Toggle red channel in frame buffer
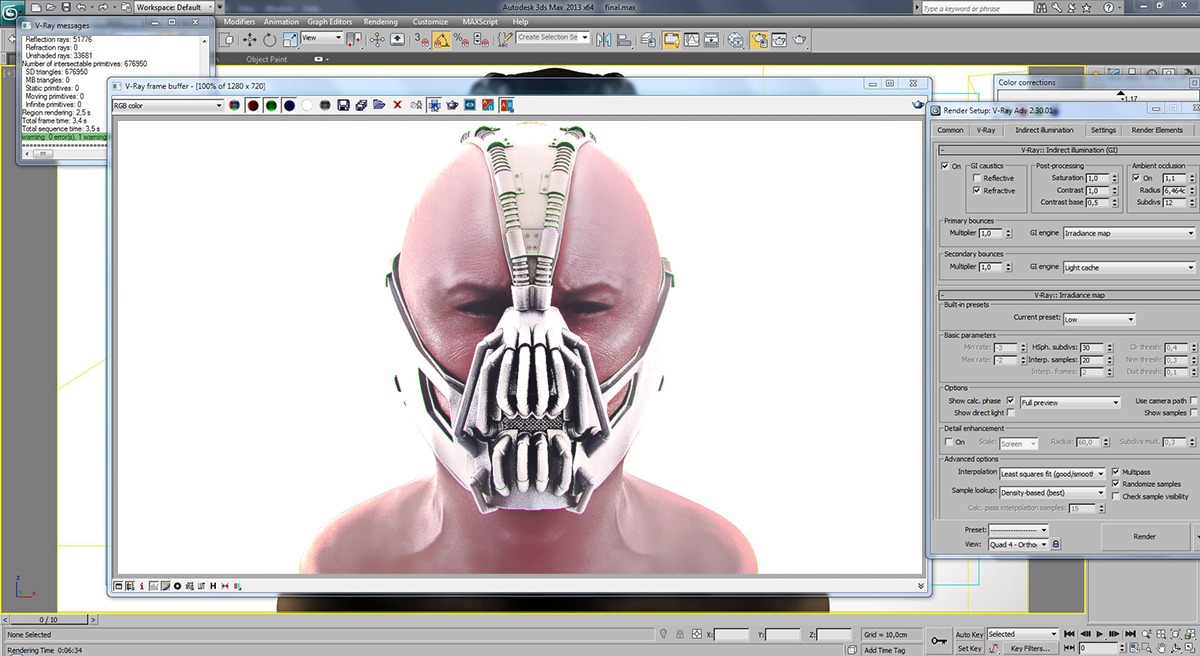 253,105
